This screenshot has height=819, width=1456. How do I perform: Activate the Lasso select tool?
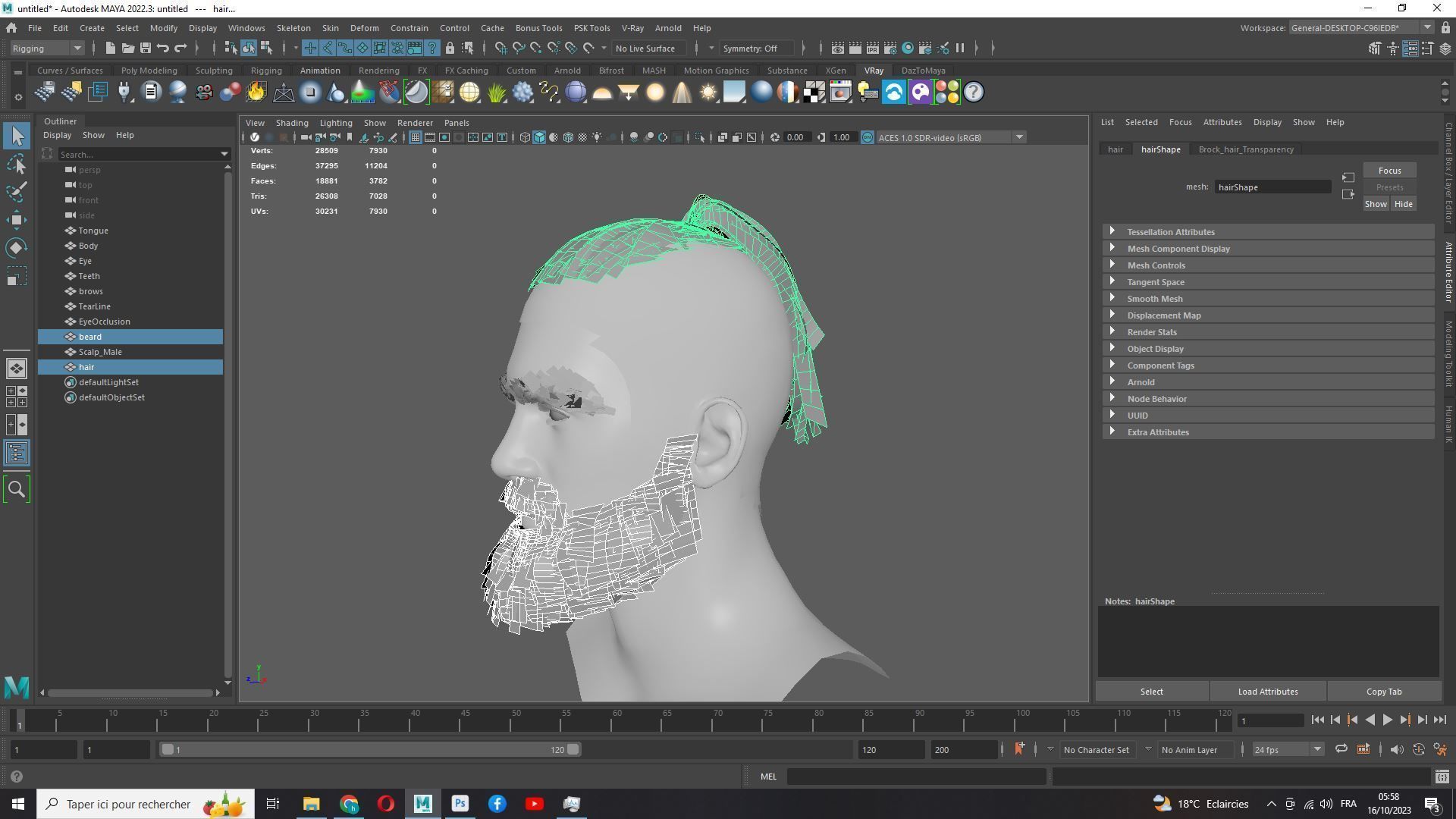(x=17, y=165)
